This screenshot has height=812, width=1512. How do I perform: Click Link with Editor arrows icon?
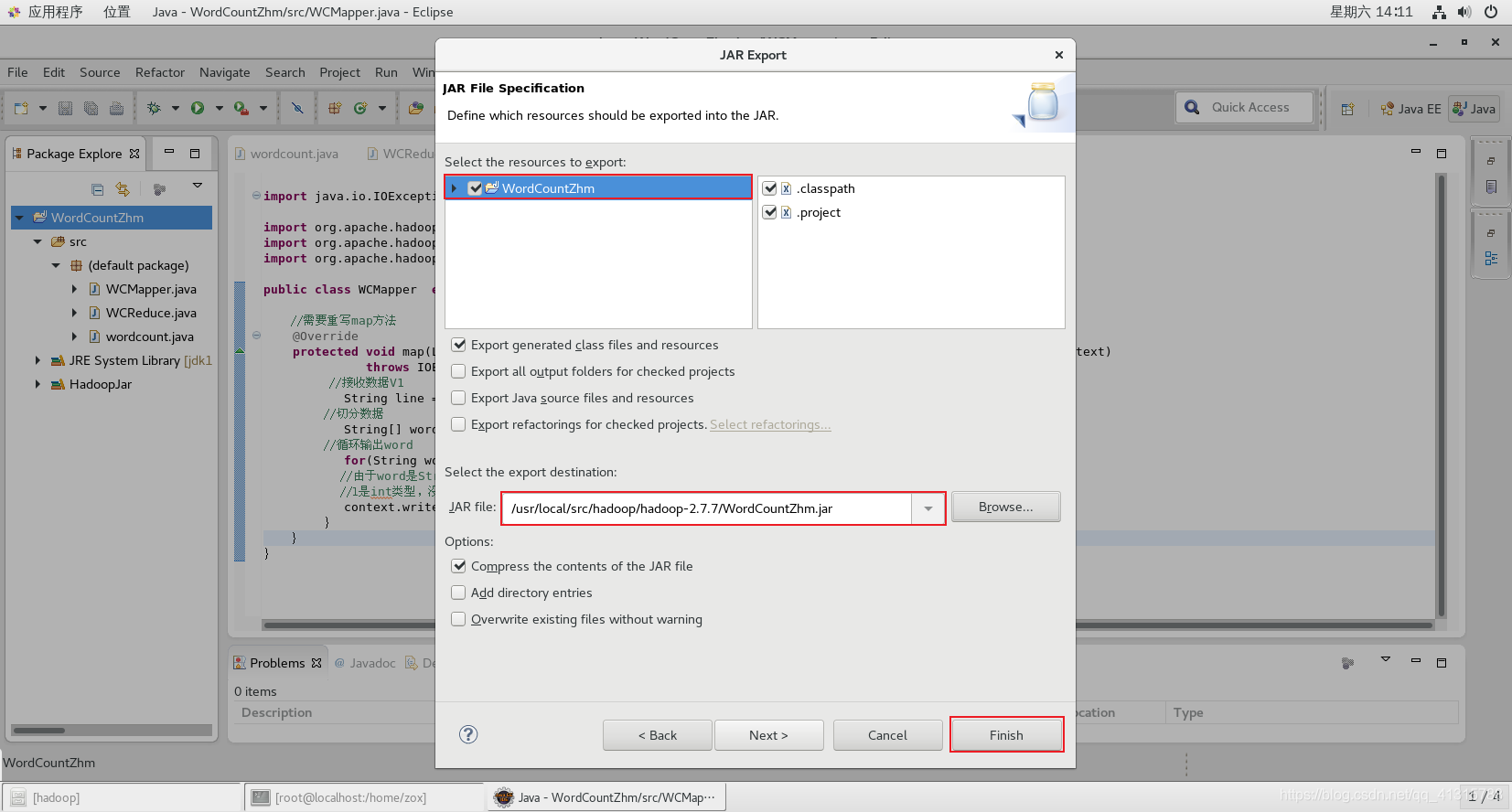coord(123,189)
